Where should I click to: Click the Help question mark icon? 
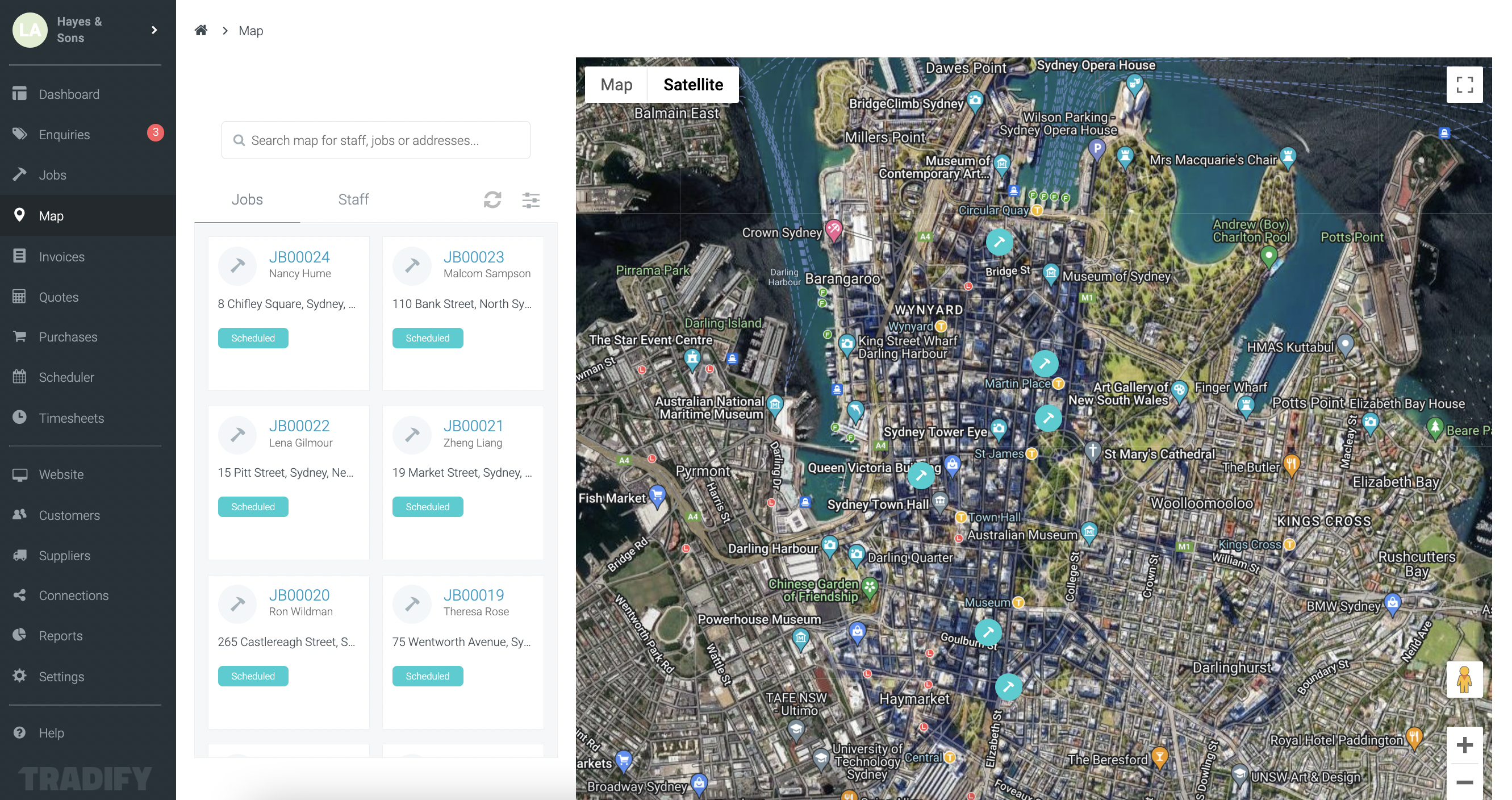coord(19,732)
